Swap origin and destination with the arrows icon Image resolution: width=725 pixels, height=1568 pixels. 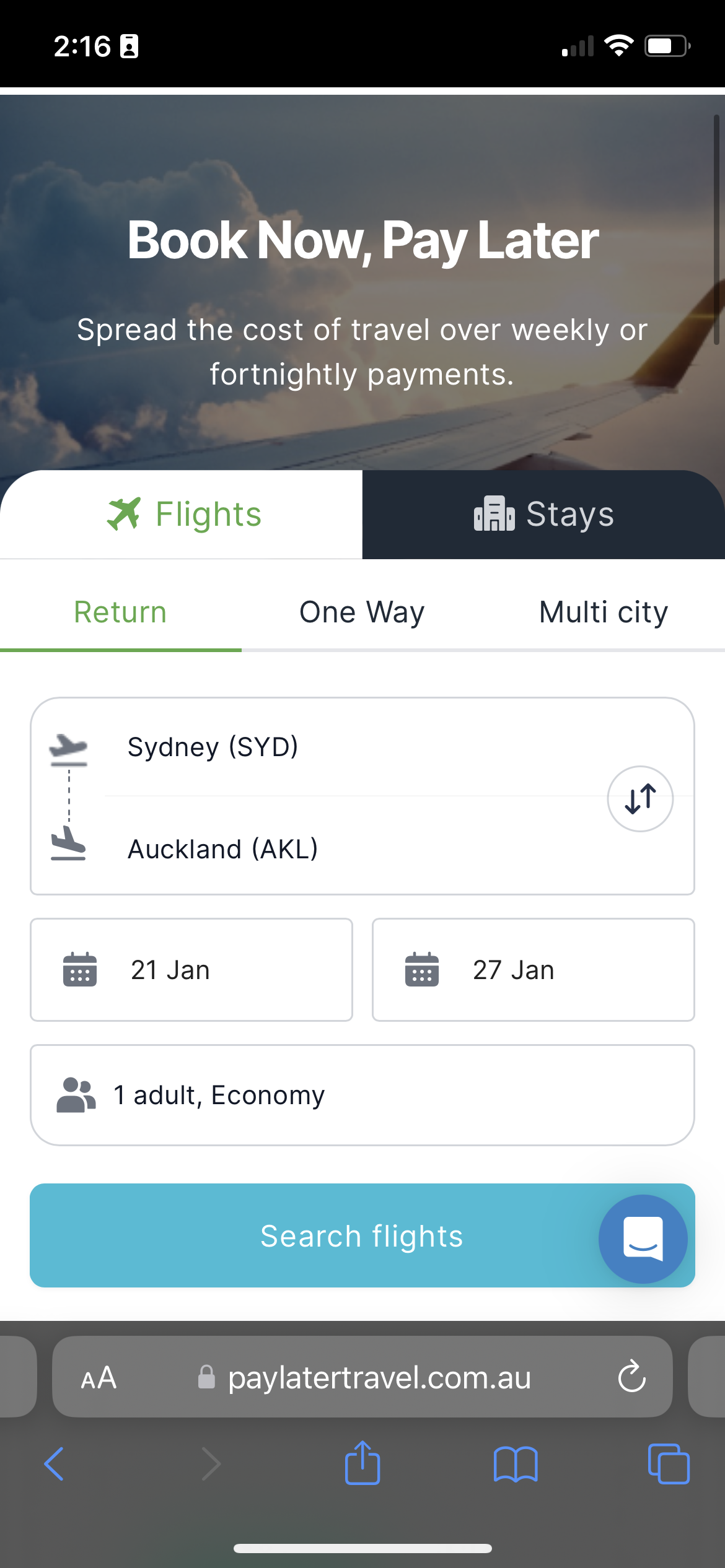click(640, 799)
